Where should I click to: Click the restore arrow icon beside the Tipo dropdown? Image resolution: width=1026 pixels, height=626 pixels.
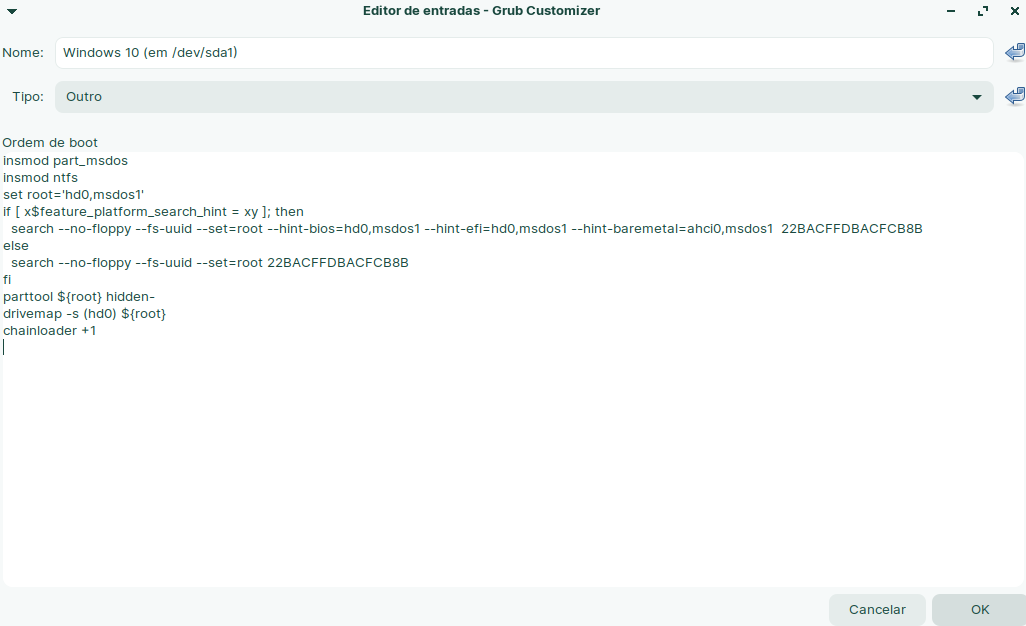tap(1015, 96)
